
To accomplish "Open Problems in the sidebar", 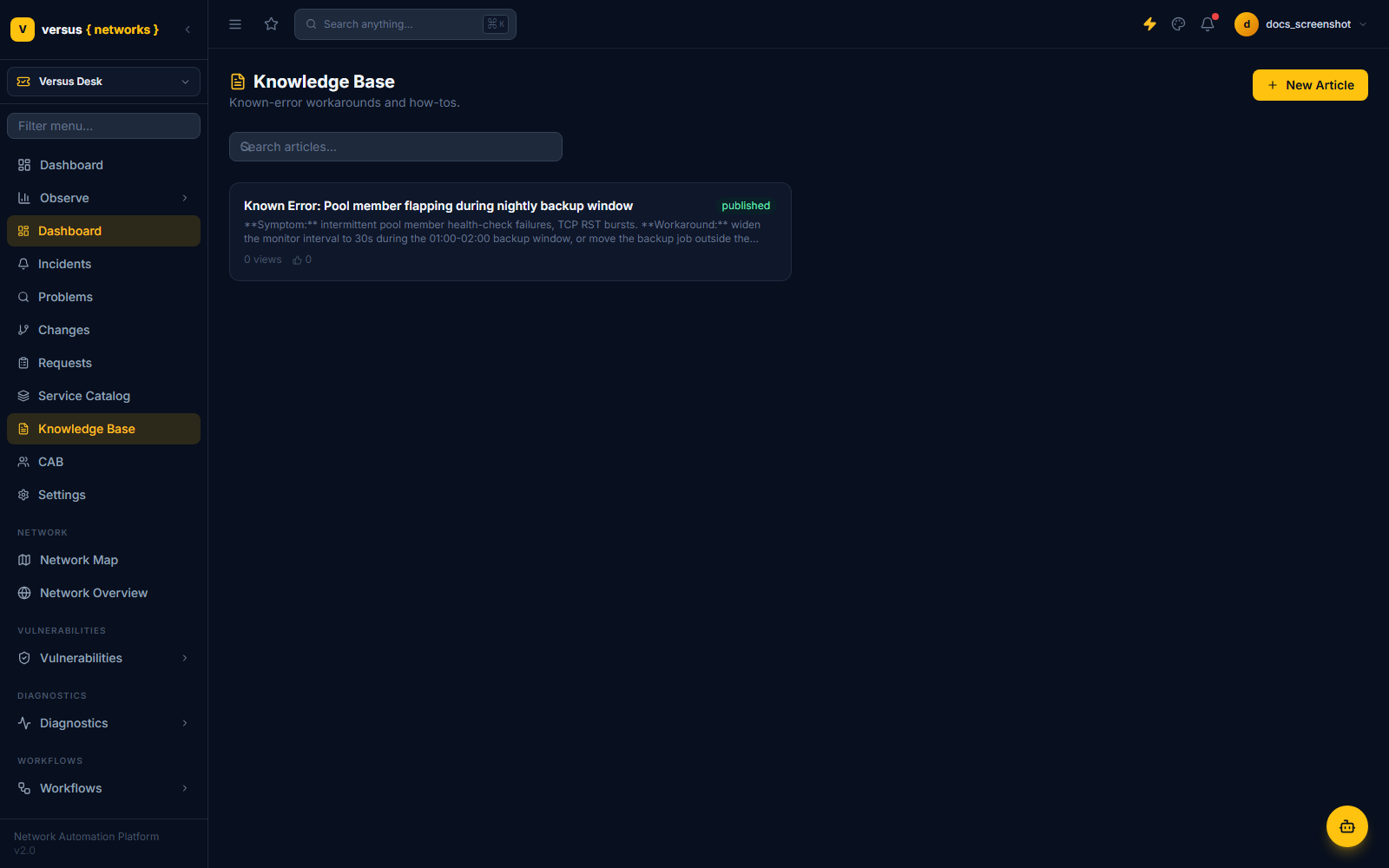I will click(103, 297).
